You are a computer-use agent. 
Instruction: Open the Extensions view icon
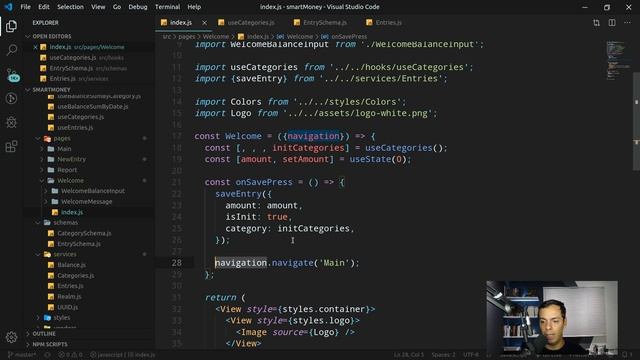tap(11, 146)
